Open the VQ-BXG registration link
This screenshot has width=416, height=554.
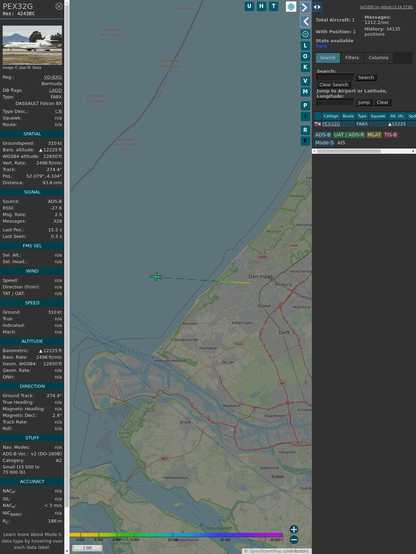click(53, 77)
